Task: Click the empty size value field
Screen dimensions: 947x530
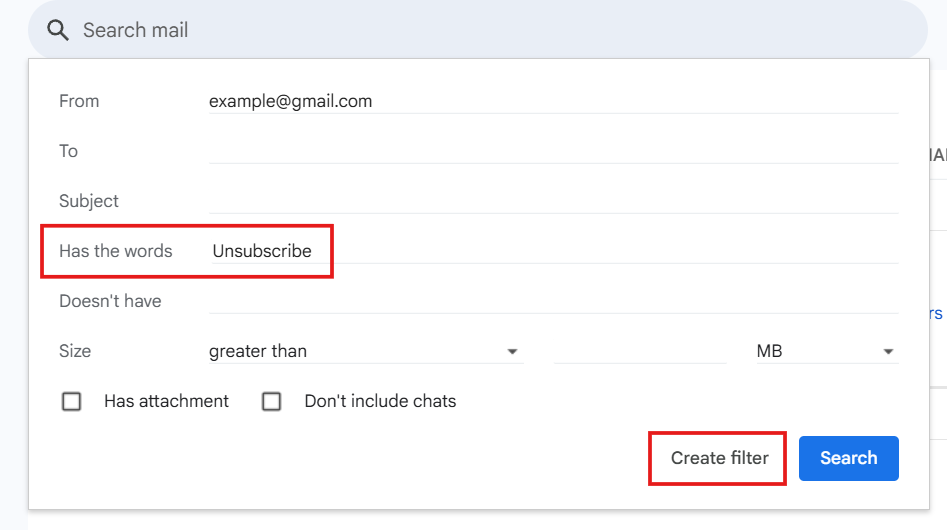Action: click(639, 351)
